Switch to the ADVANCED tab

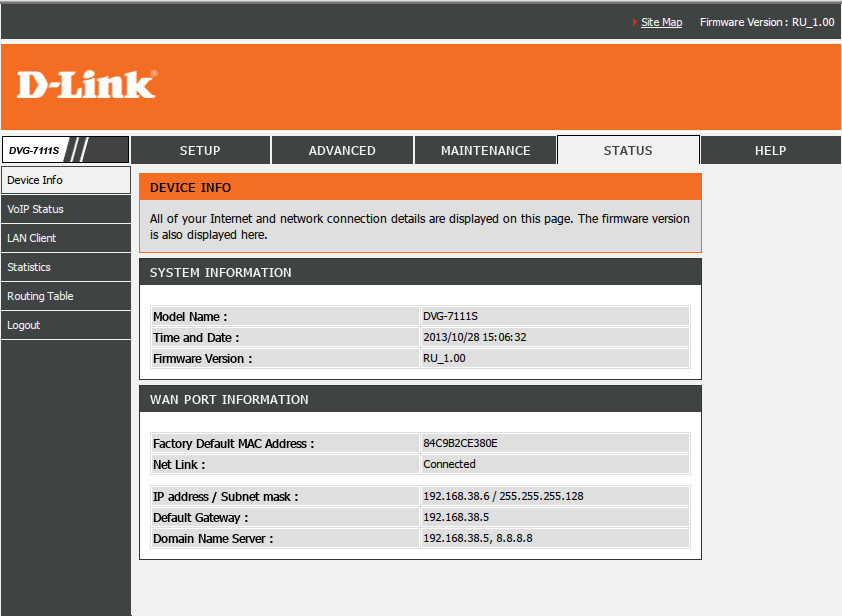click(x=342, y=150)
